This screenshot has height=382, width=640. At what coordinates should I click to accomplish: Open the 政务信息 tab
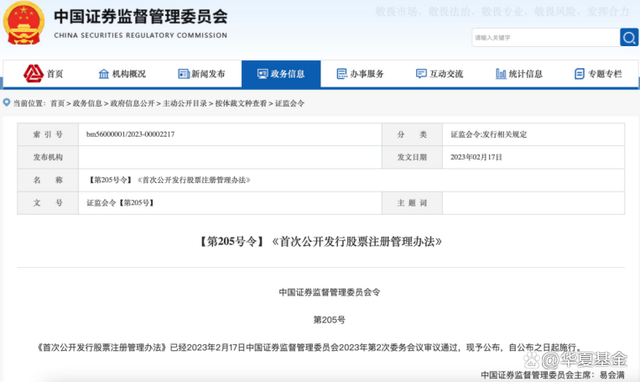coord(281,74)
